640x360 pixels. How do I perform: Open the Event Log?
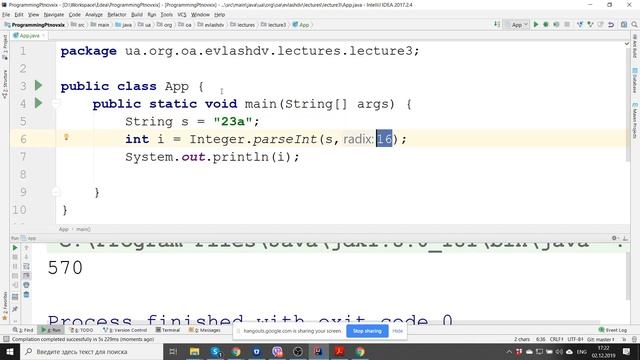pos(613,330)
